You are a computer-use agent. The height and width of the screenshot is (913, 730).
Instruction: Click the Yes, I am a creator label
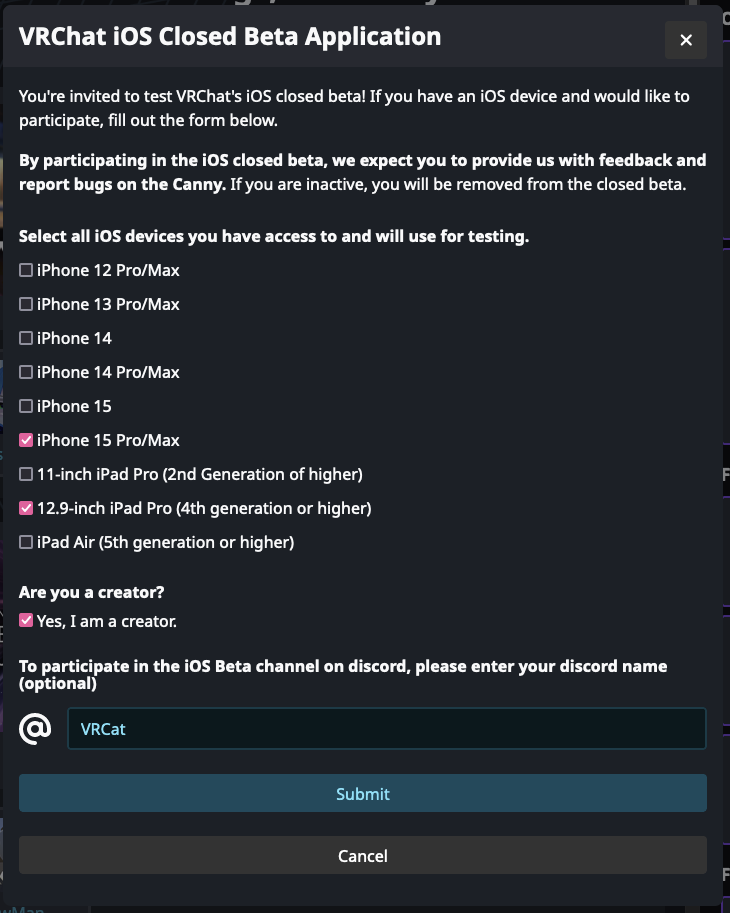[x=107, y=621]
